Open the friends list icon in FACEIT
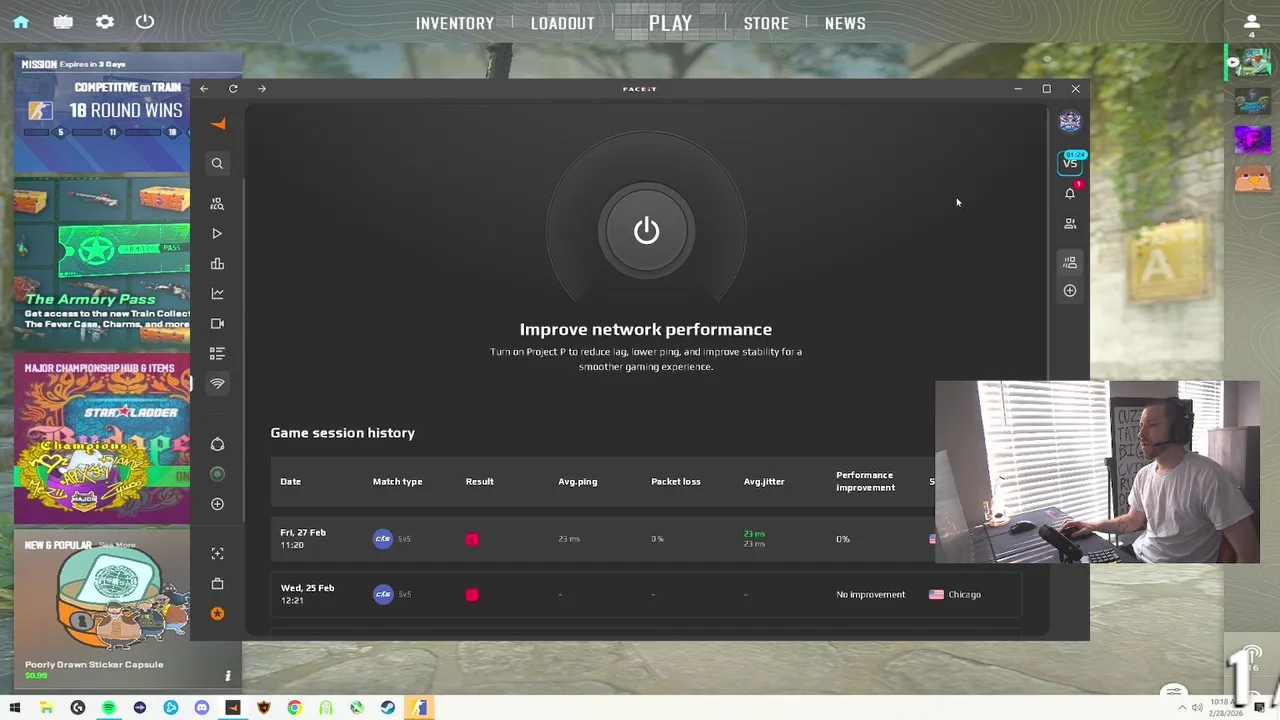Image resolution: width=1280 pixels, height=720 pixels. click(1070, 224)
